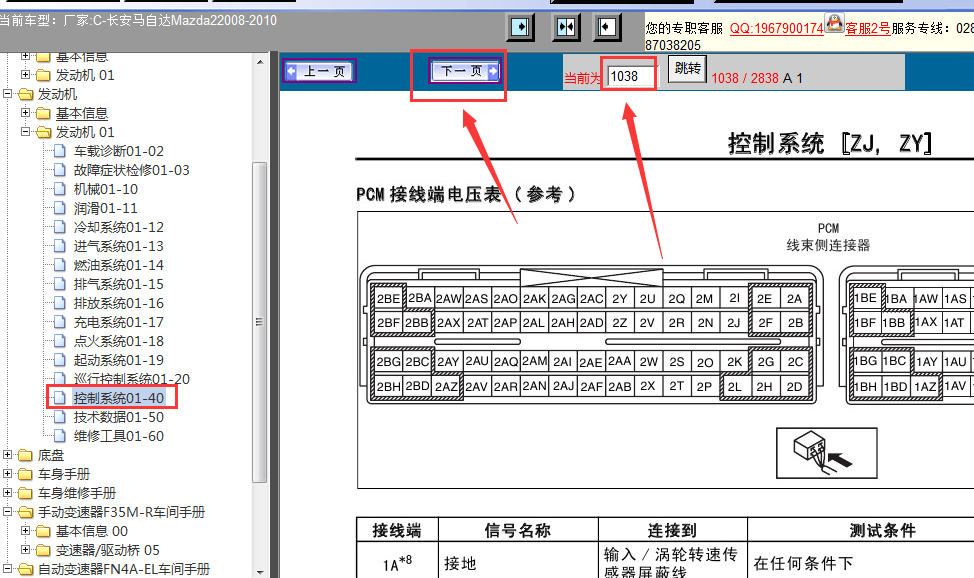Open 点火系统01-18 document
The width and height of the screenshot is (974, 578).
coord(119,341)
